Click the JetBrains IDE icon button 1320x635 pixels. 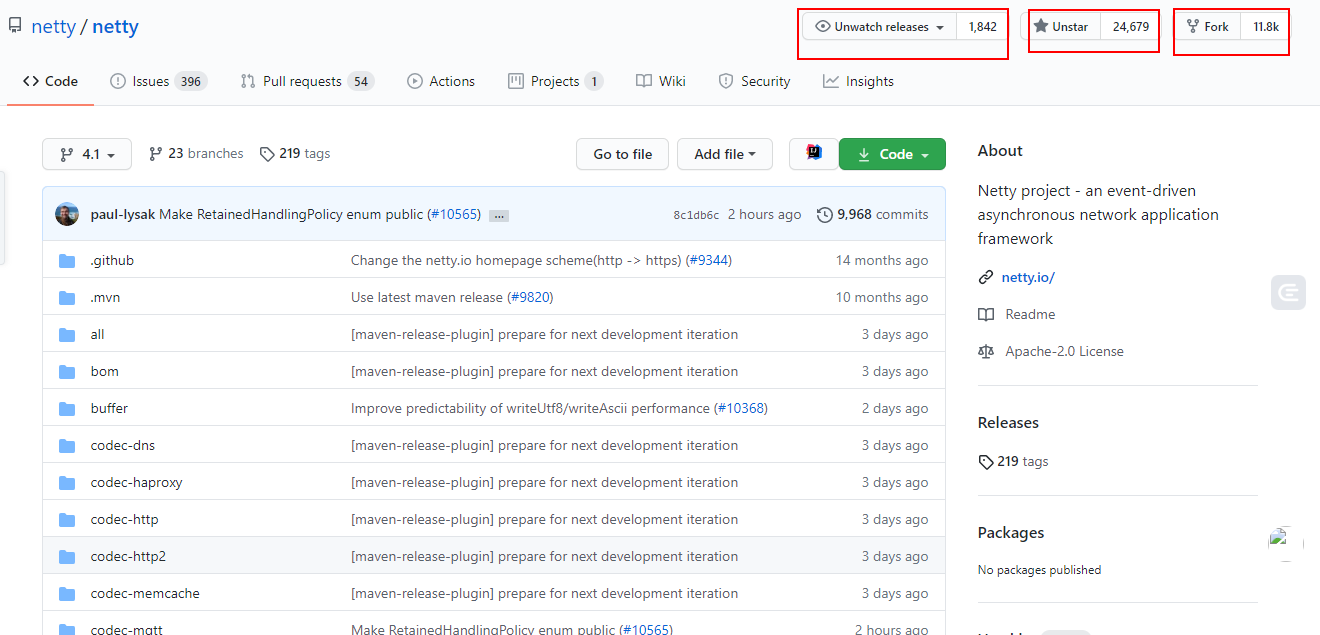pyautogui.click(x=814, y=154)
